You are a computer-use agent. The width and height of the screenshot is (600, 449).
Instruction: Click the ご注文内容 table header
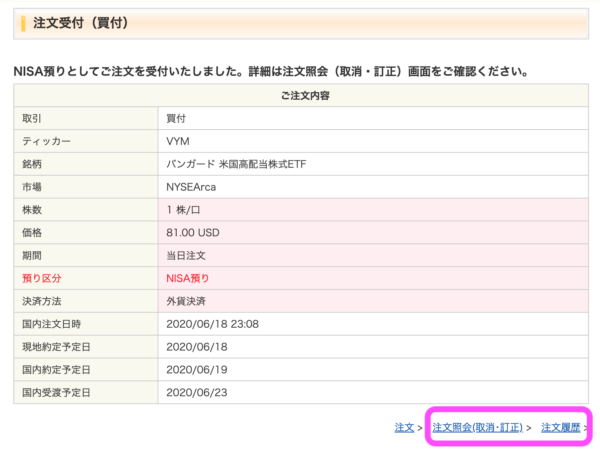coord(305,96)
